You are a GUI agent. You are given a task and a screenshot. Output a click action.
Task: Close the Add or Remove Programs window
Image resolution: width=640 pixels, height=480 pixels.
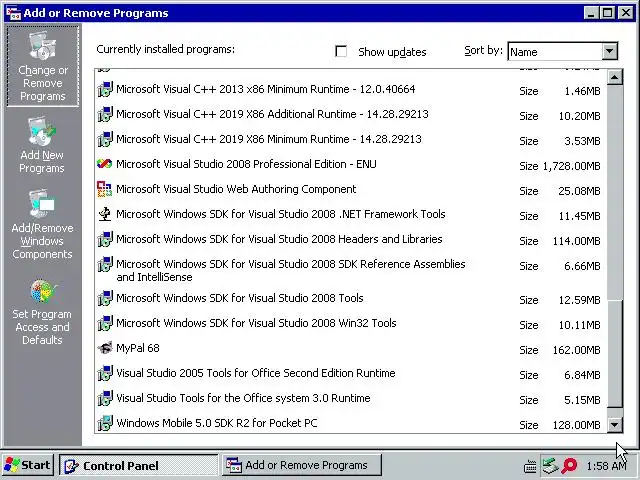point(626,13)
